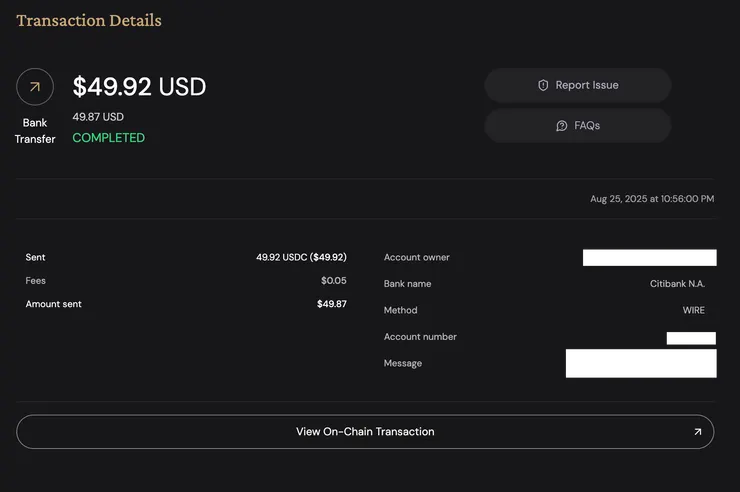Viewport: 740px width, 492px height.
Task: Click the arrow icon on View On-Chain Transaction
Action: (x=697, y=432)
